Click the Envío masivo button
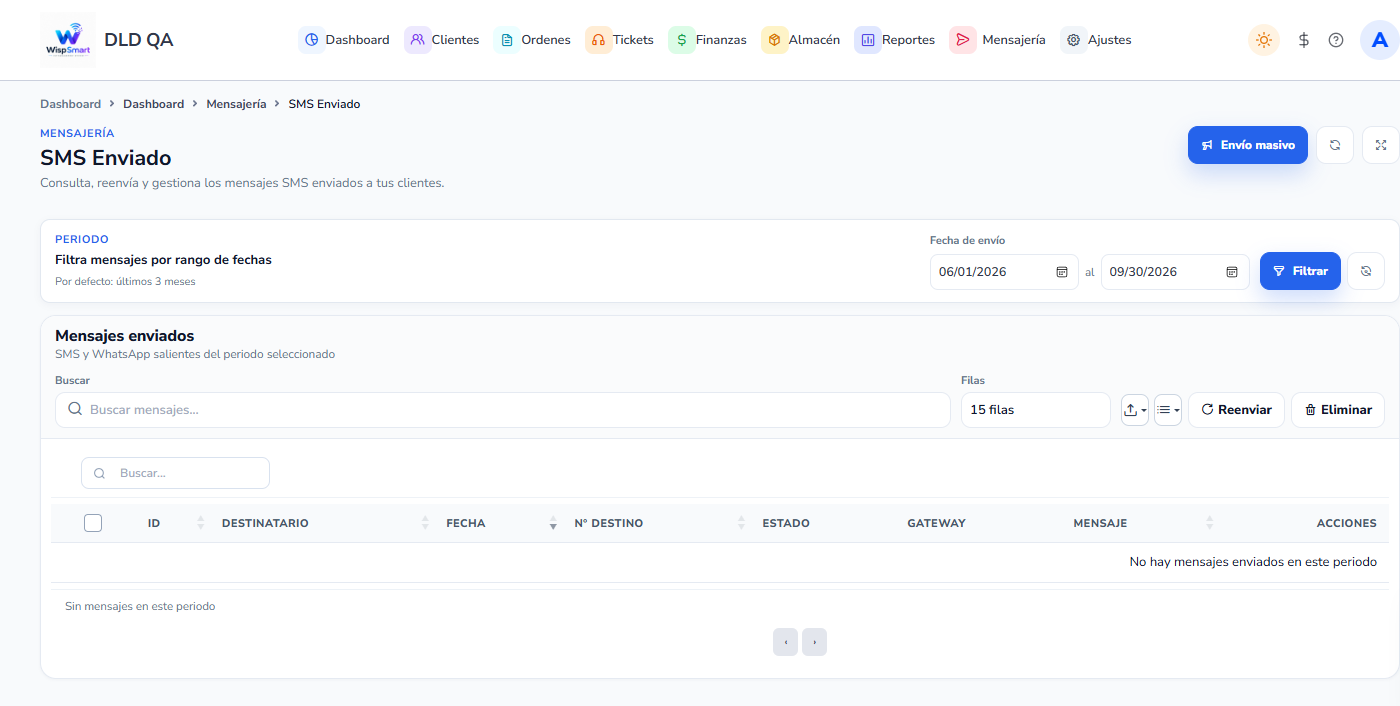This screenshot has height=706, width=1400. coord(1248,145)
